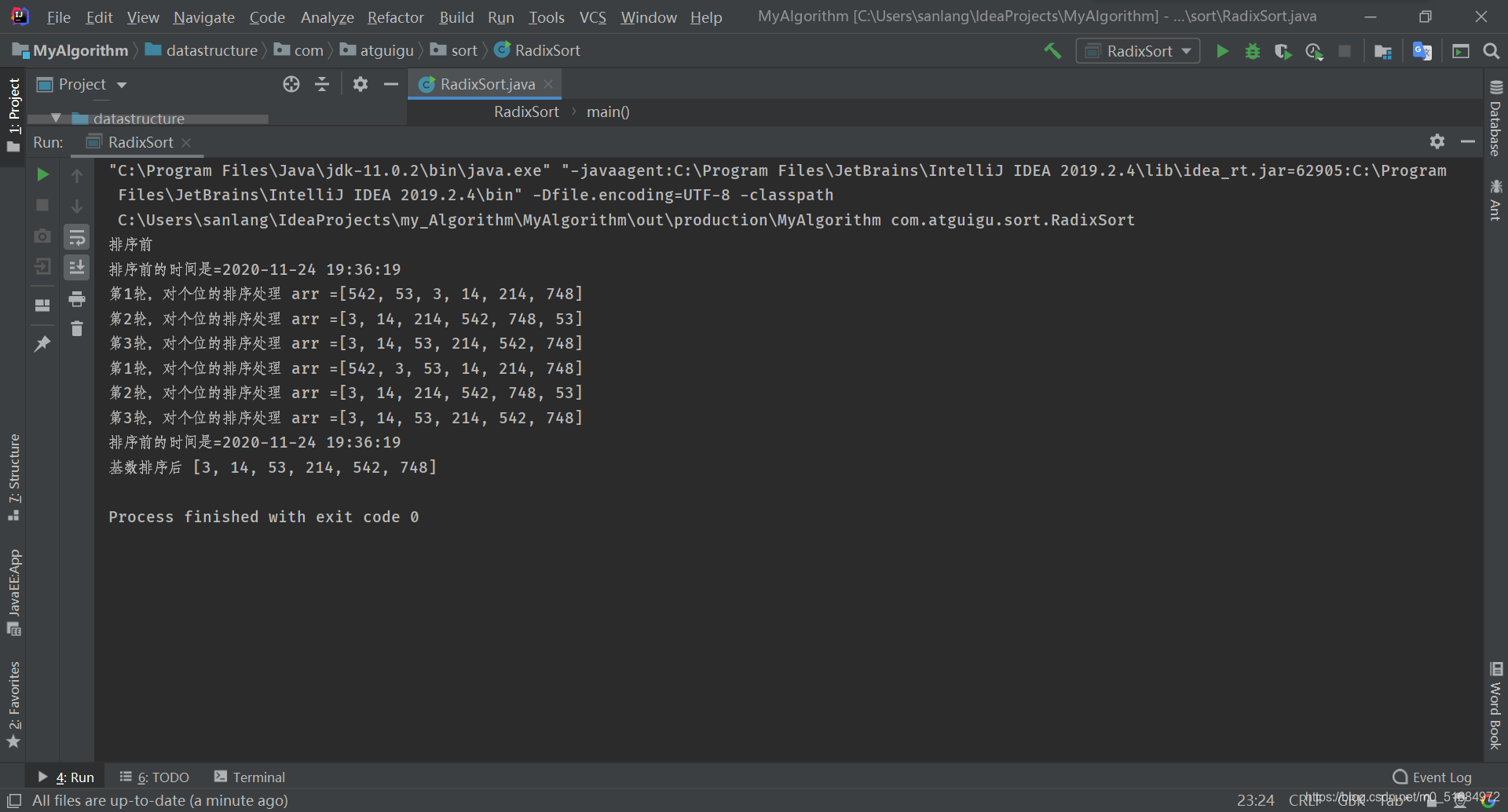Open the Build menu
This screenshot has width=1508, height=812.
pyautogui.click(x=456, y=17)
